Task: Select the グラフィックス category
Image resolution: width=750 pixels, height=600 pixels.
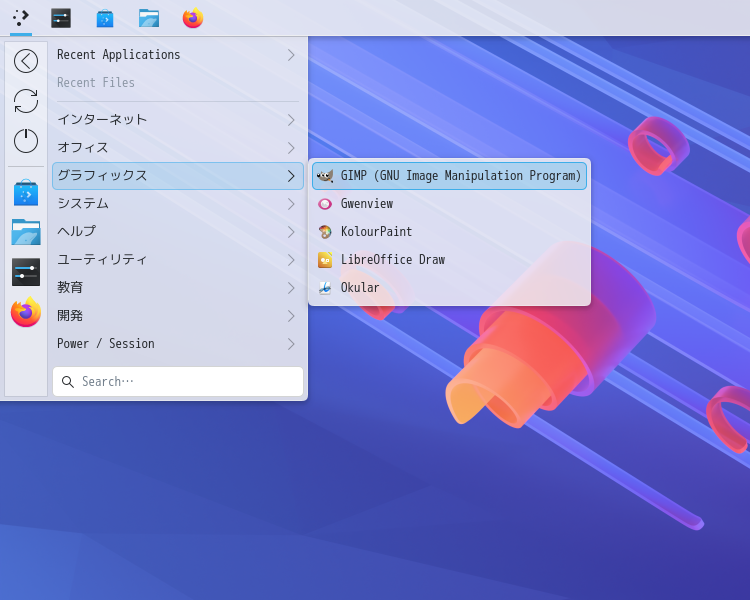Action: coord(177,176)
